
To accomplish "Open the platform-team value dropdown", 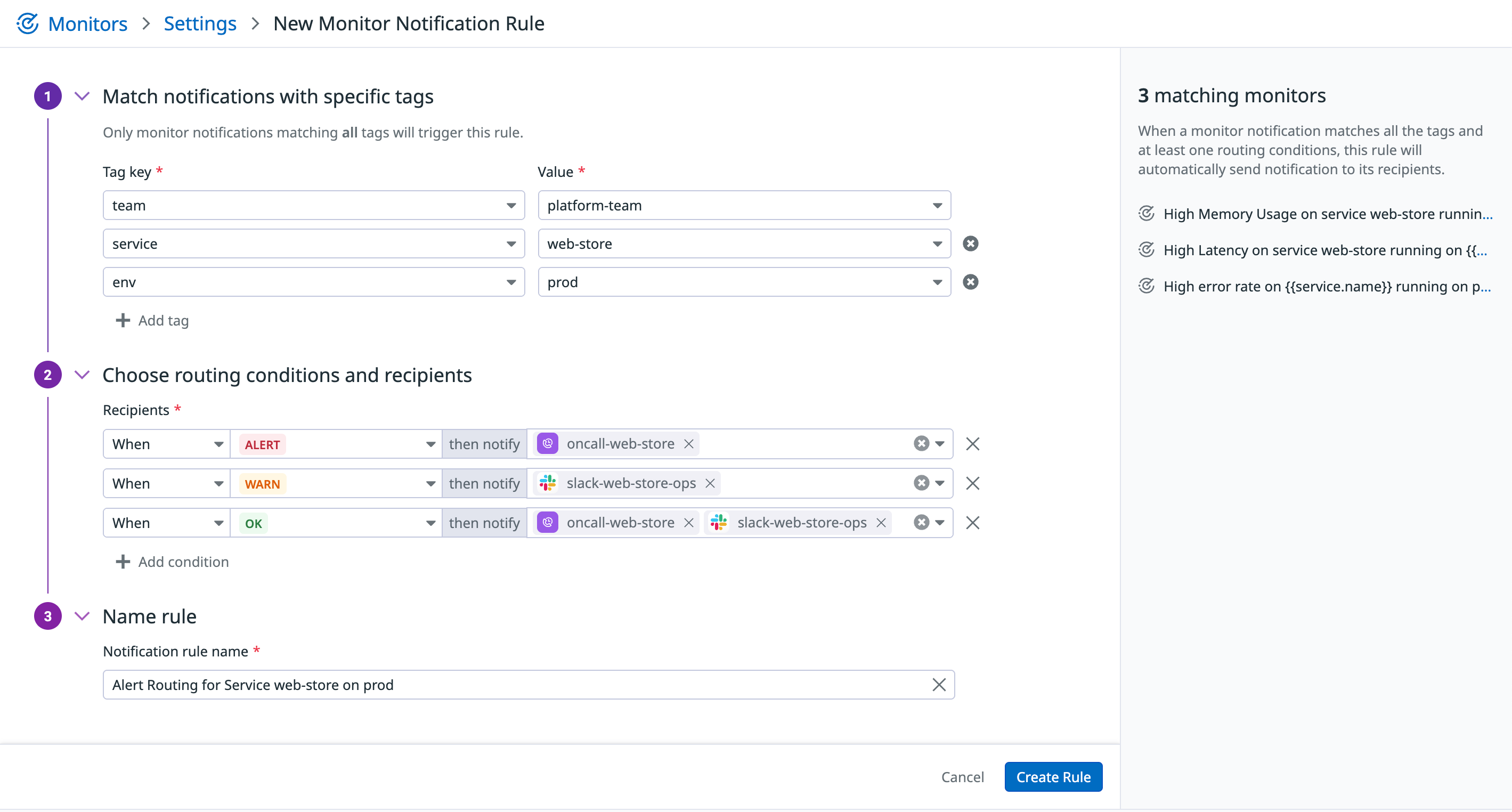I will (937, 205).
